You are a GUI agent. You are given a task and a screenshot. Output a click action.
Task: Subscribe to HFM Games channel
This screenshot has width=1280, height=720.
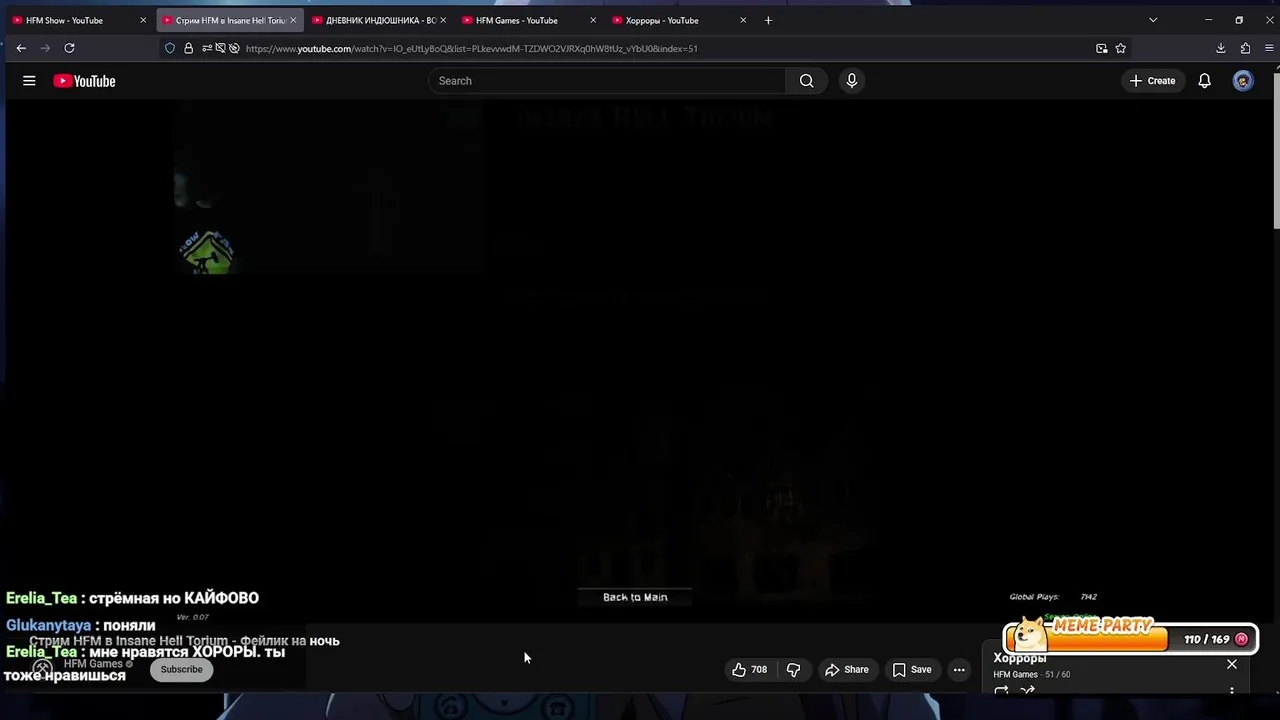[x=181, y=669]
